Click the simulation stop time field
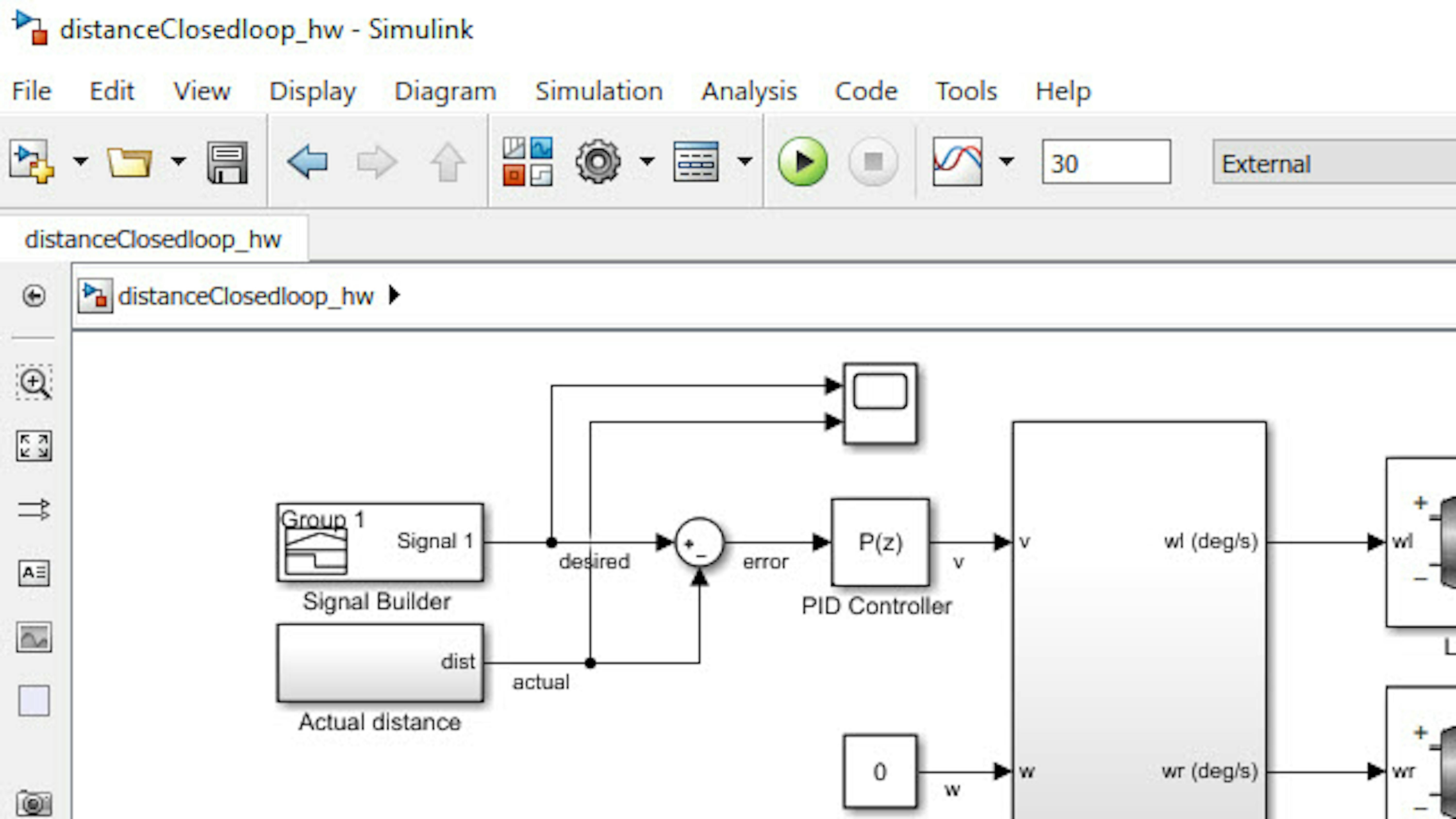 pos(1106,162)
